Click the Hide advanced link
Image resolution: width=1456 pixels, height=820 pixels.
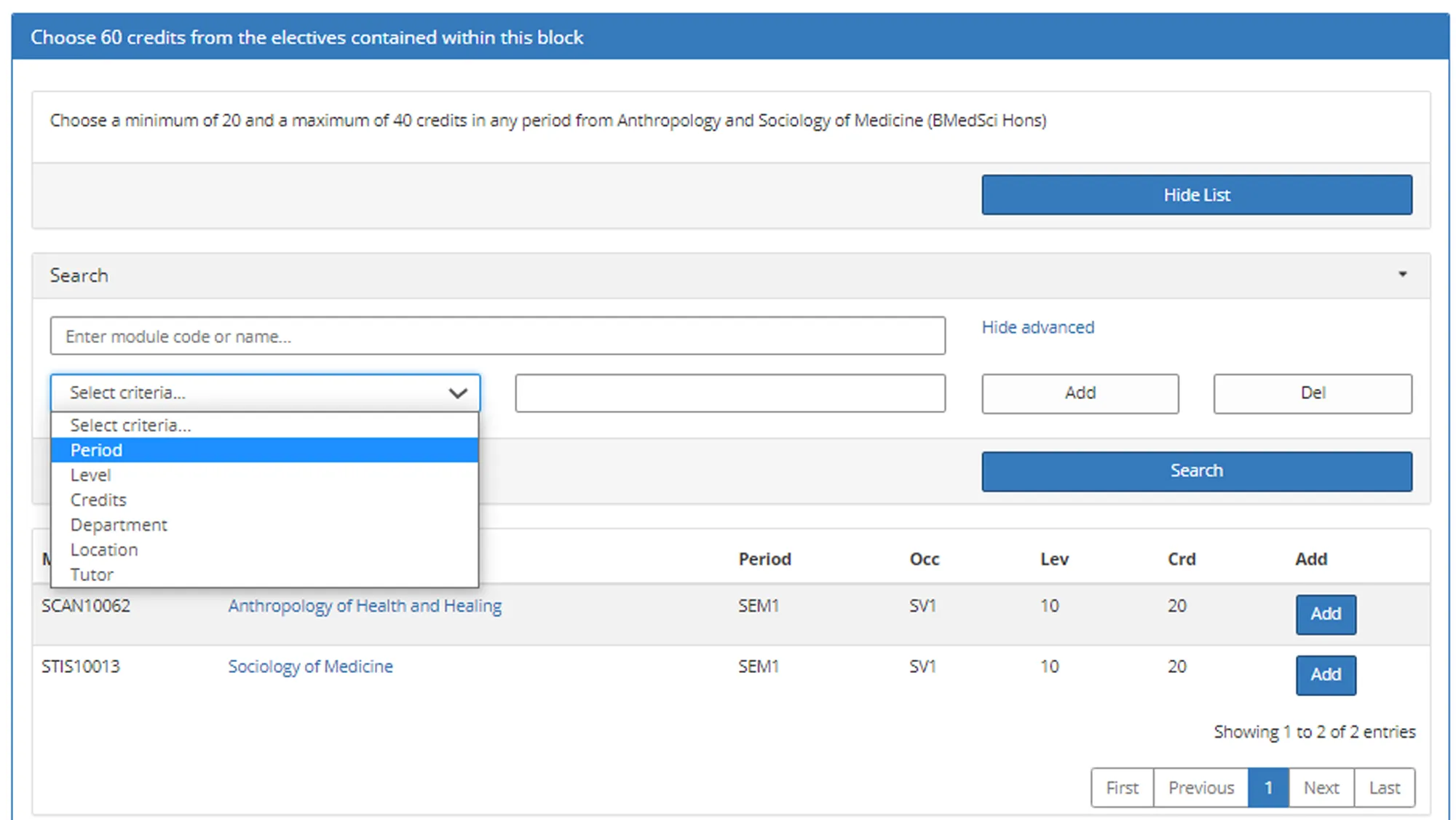point(1037,327)
